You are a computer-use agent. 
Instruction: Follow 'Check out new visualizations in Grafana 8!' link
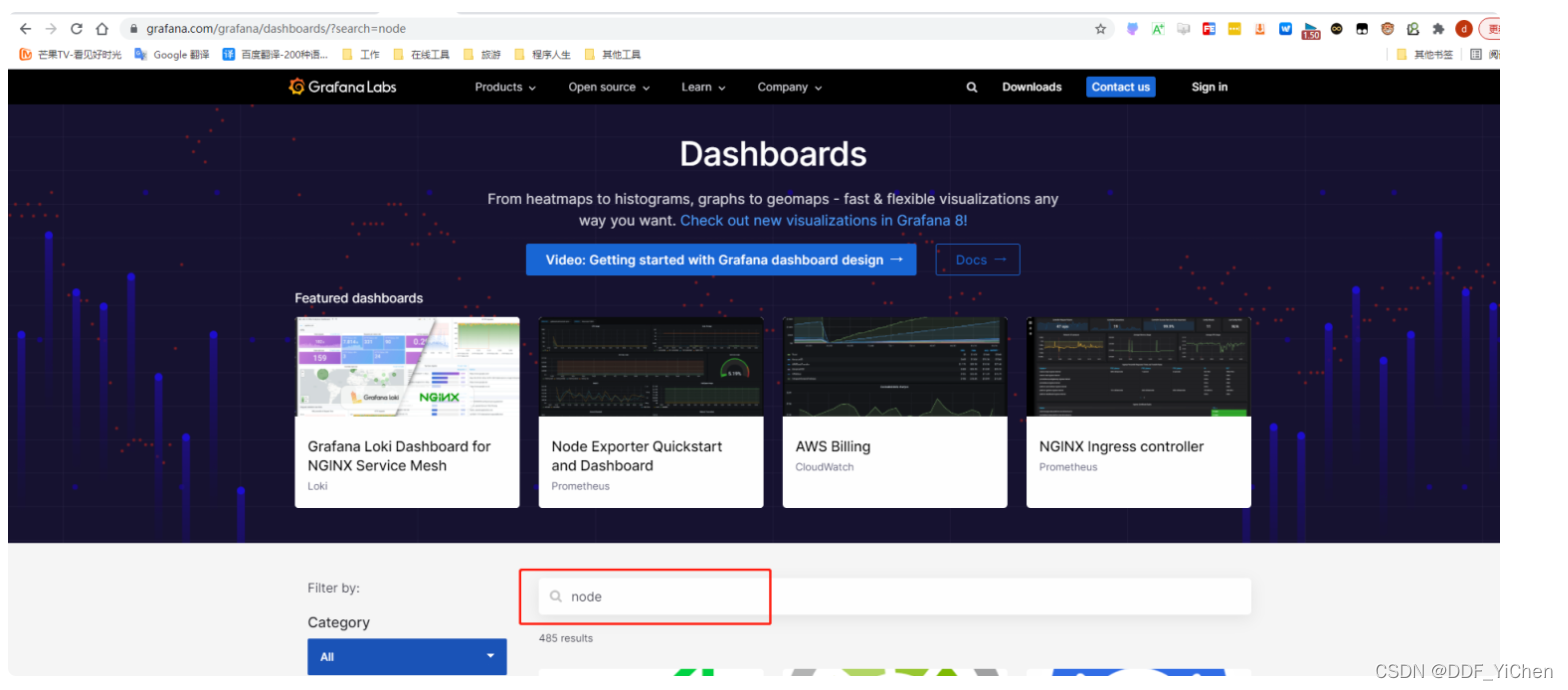(x=824, y=220)
